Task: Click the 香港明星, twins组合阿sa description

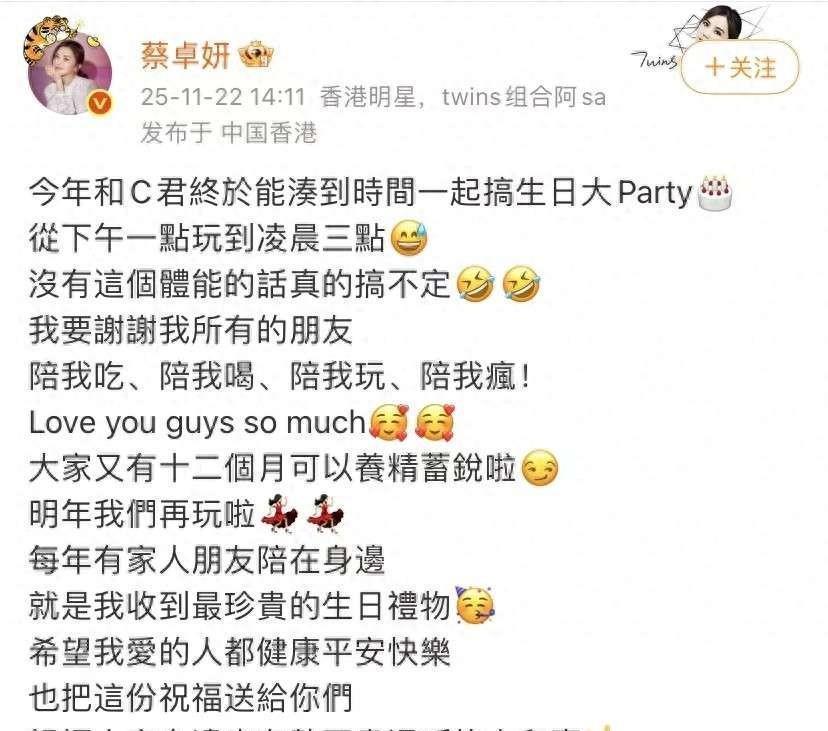Action: 463,97
